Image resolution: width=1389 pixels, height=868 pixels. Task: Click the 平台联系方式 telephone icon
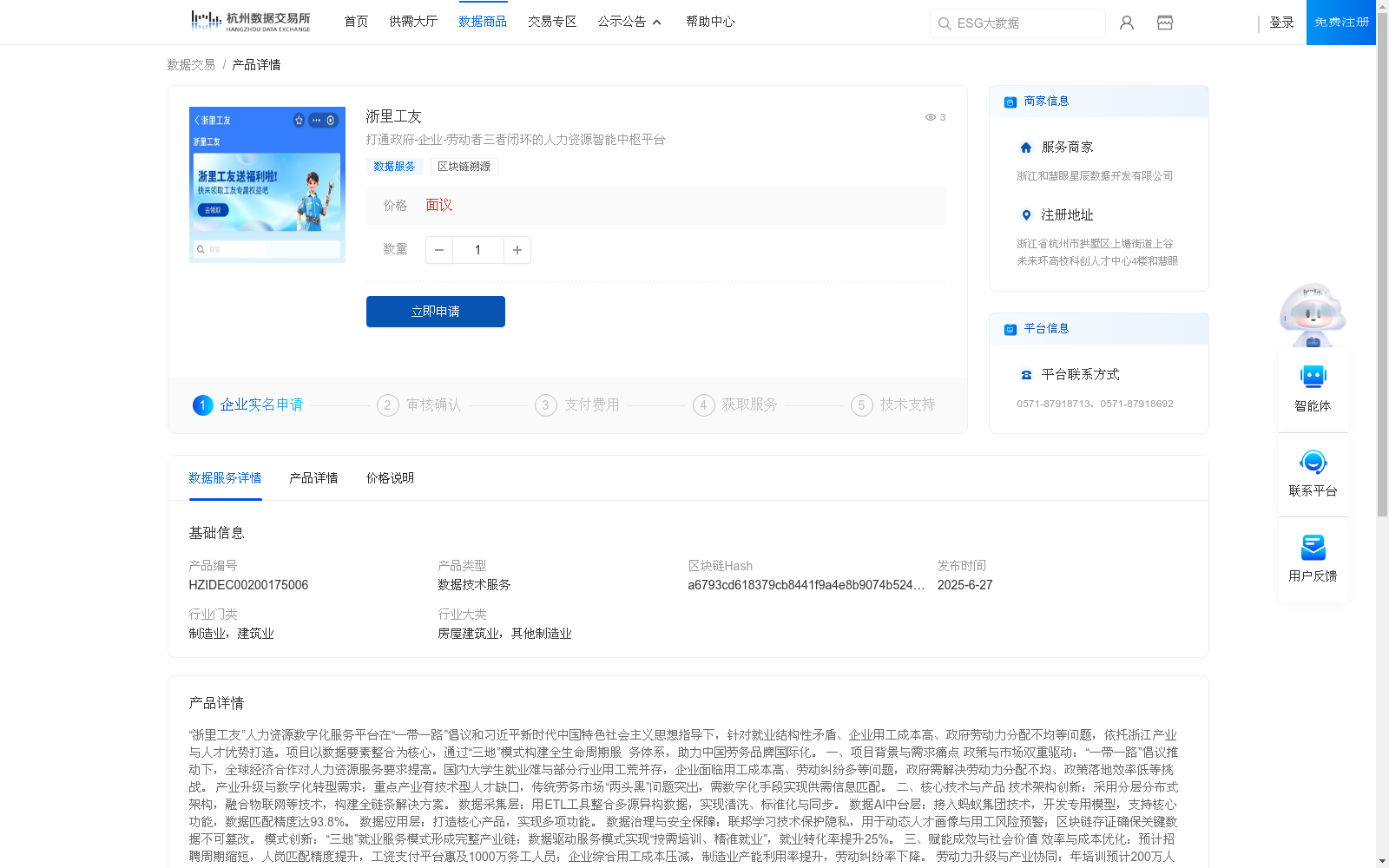[x=1026, y=375]
